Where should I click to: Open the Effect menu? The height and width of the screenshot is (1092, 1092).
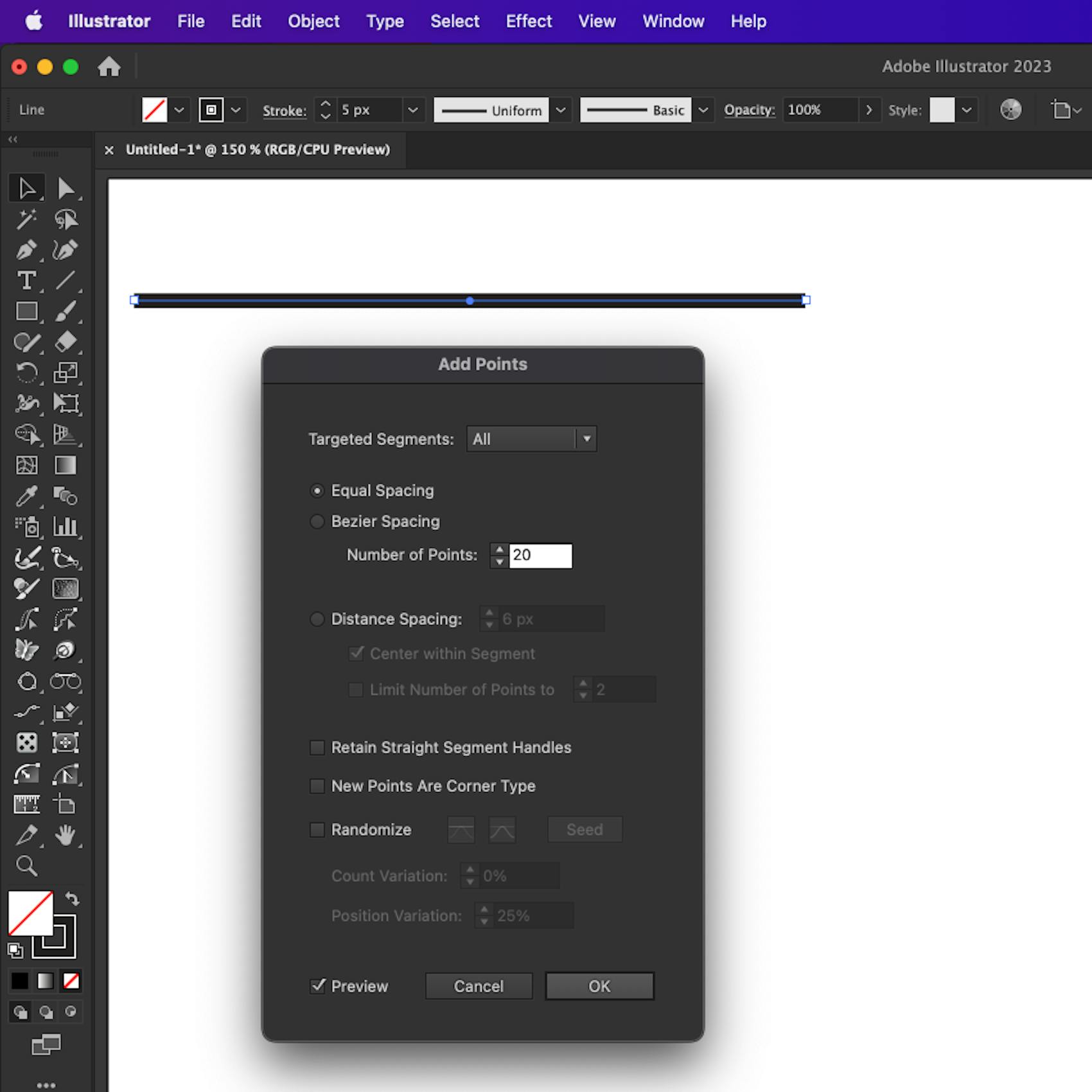pyautogui.click(x=529, y=21)
